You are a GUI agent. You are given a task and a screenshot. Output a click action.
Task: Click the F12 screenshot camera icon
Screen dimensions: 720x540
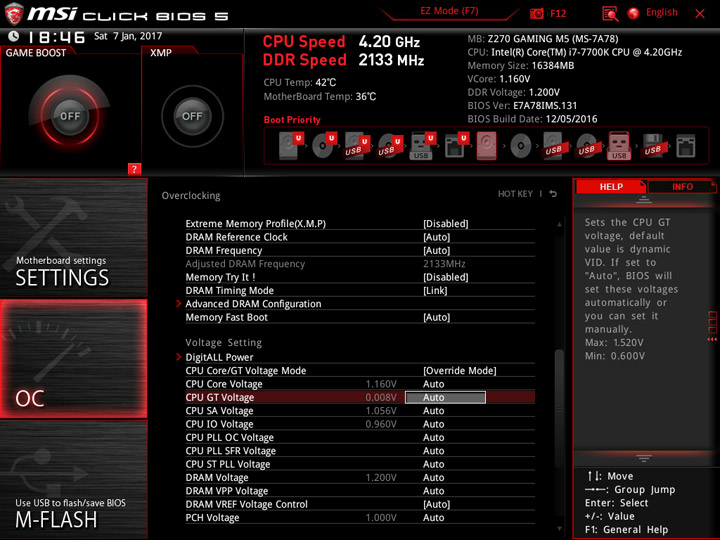click(536, 14)
